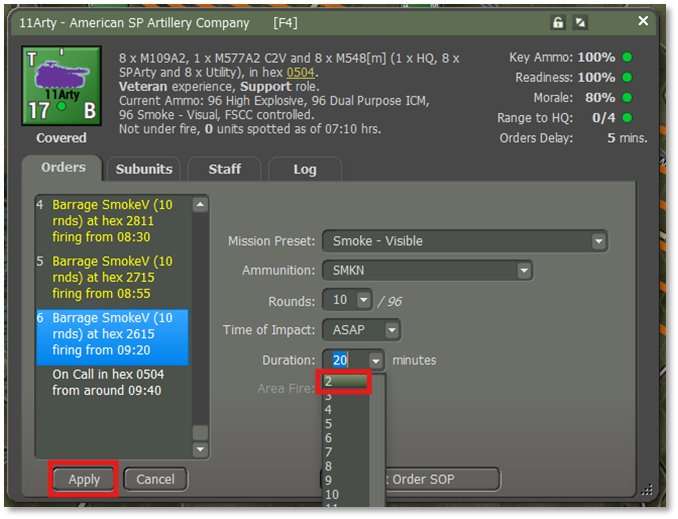Click the green Morale status indicator
The height and width of the screenshot is (519, 678).
point(626,98)
